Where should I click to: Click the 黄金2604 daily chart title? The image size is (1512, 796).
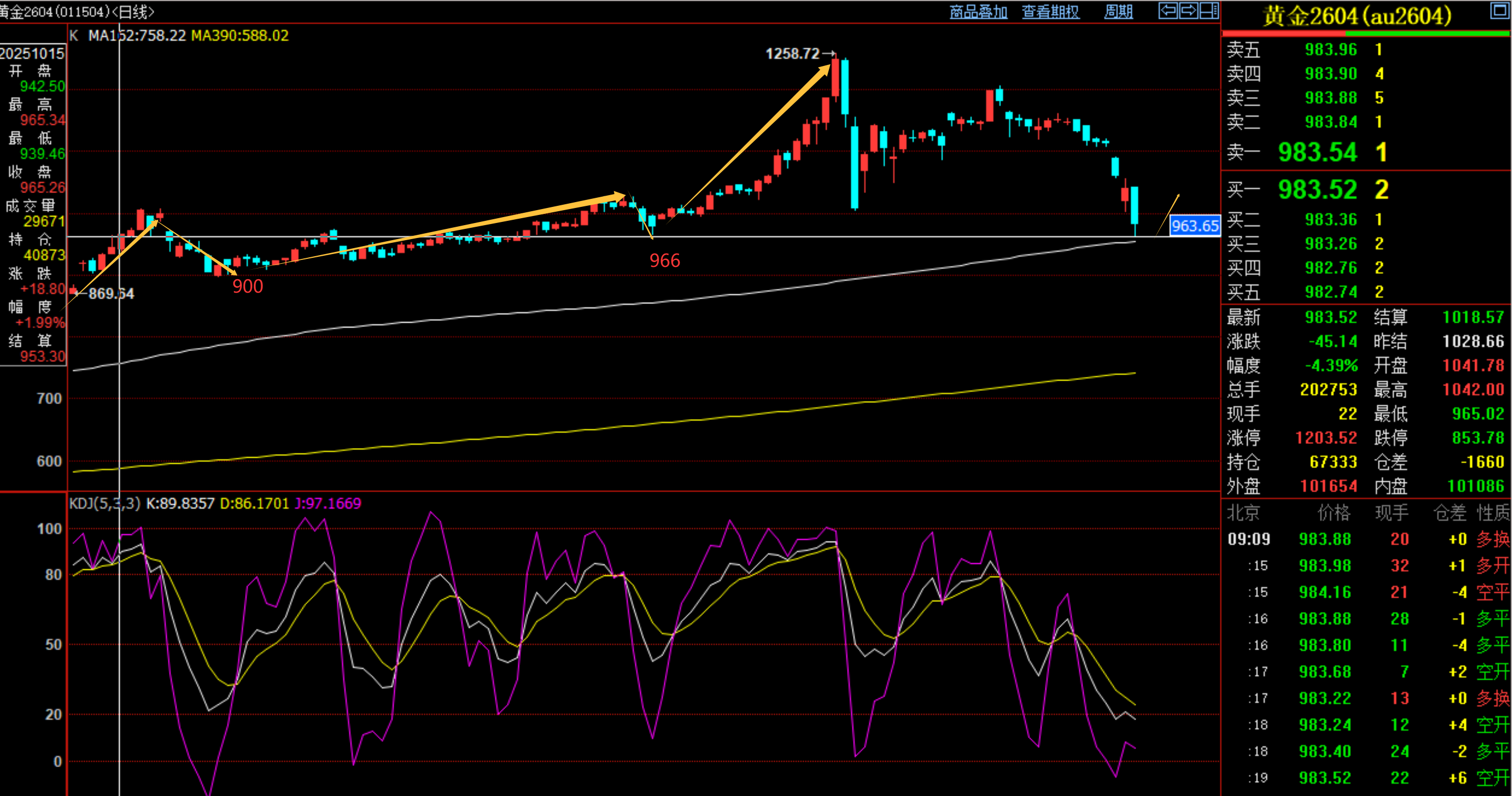[76, 12]
